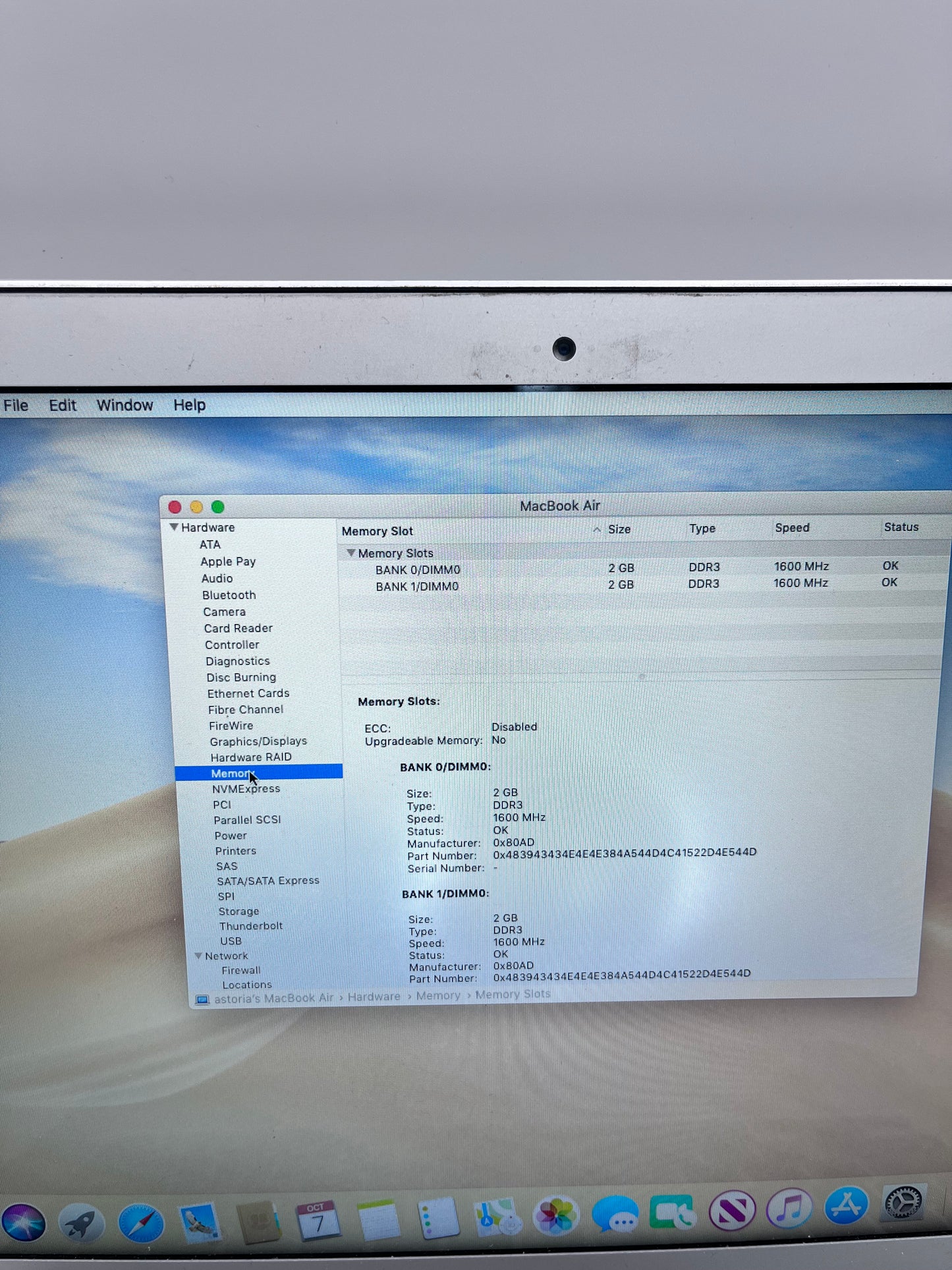
Task: Select SATA/SATA Express in the sidebar
Action: [268, 880]
